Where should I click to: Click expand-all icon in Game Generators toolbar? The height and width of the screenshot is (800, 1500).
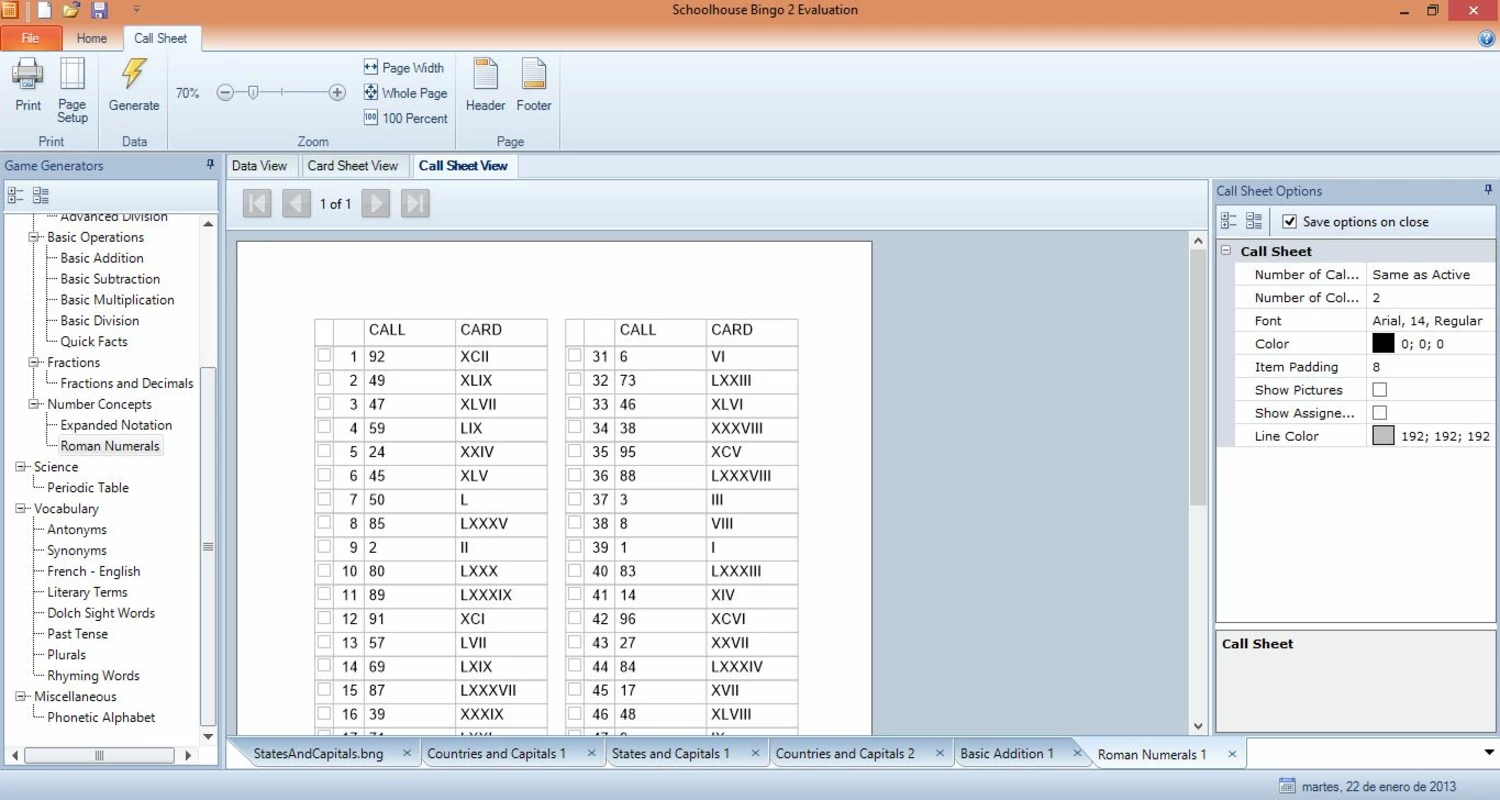[x=16, y=196]
